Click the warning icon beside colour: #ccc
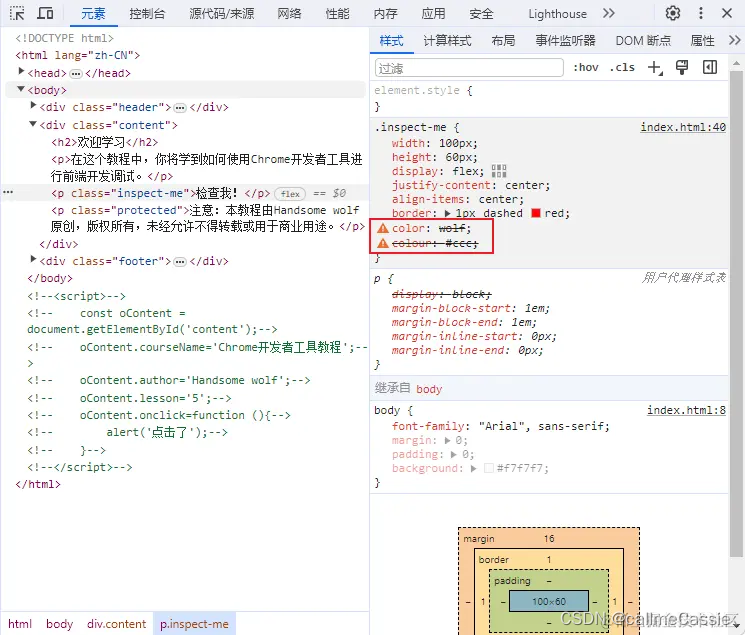 coord(382,243)
